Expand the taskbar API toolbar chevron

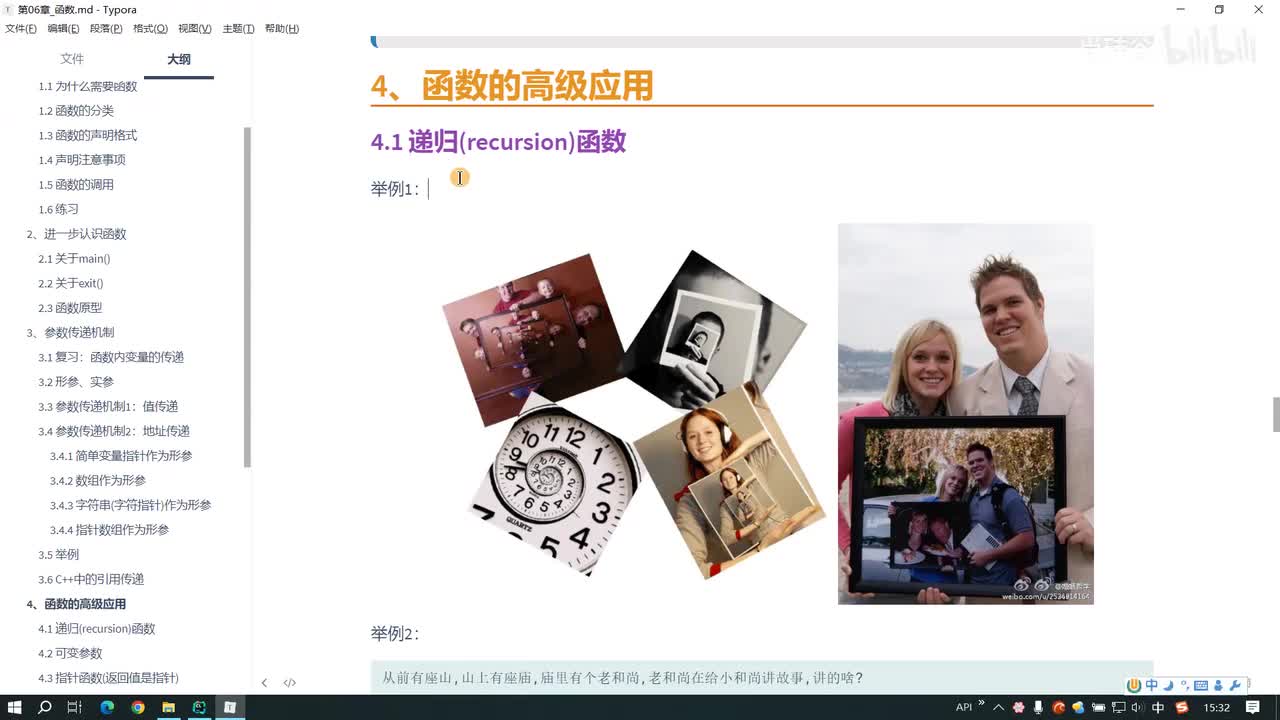click(981, 703)
